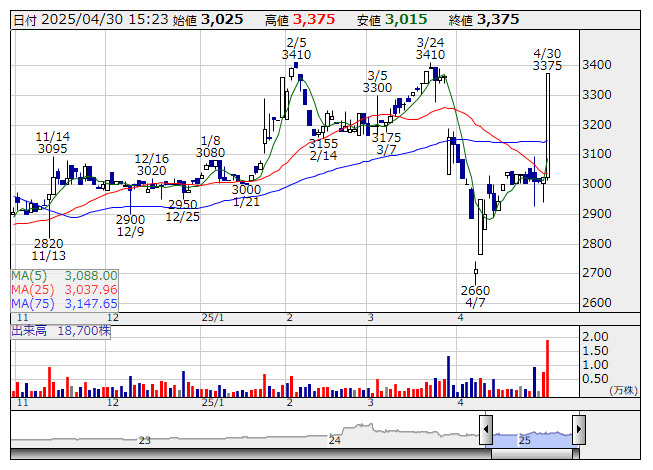
Task: Click the 高値 3,375 high value
Action: (x=300, y=20)
